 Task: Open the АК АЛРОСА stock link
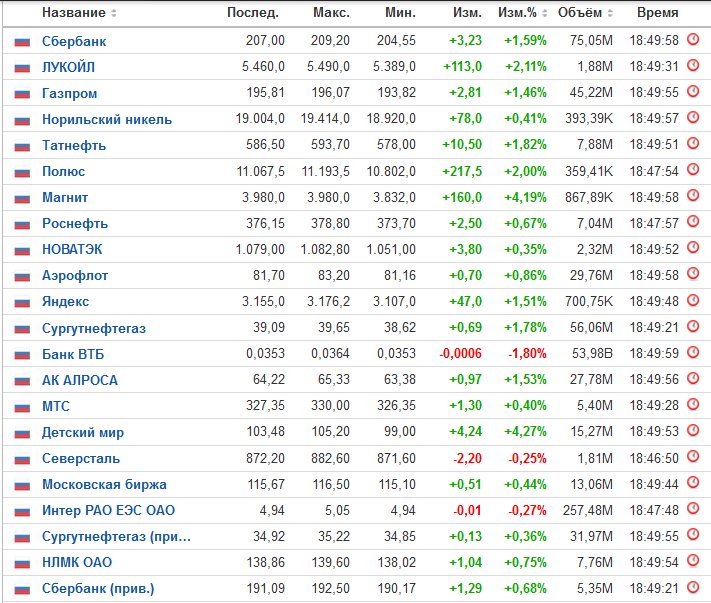[80, 380]
